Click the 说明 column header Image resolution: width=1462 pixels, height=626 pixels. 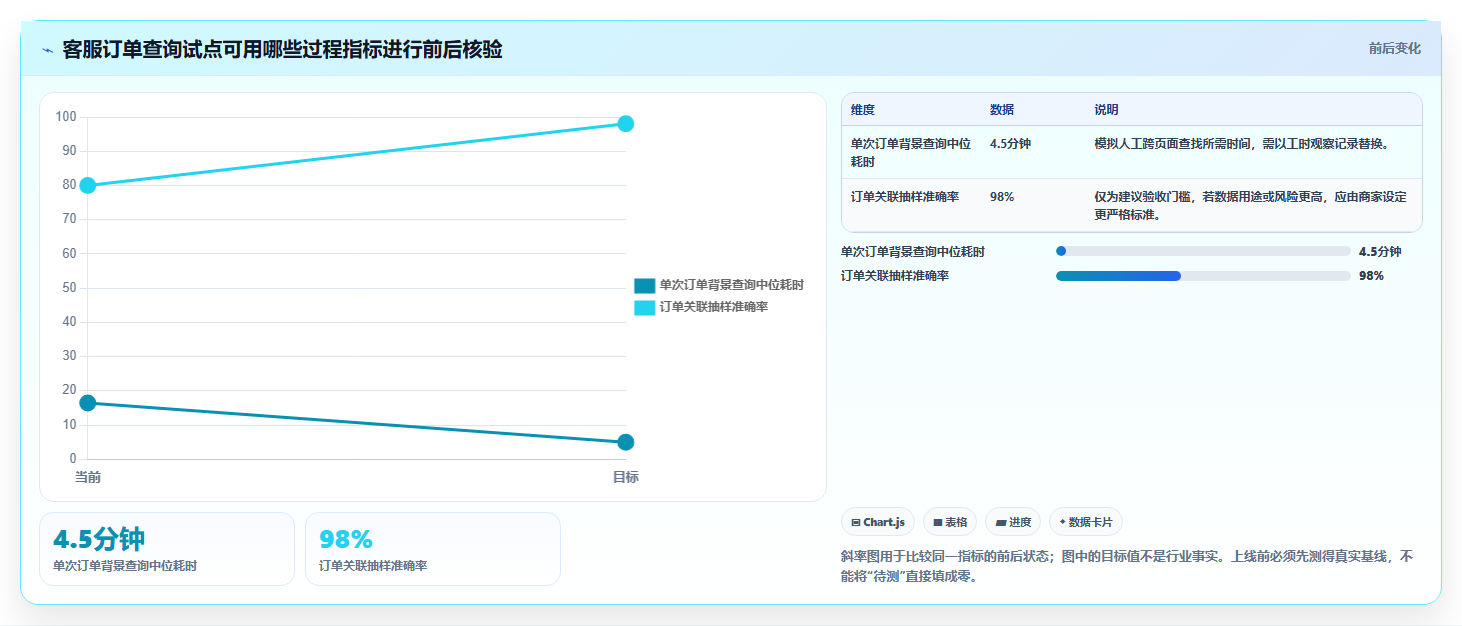point(1106,110)
